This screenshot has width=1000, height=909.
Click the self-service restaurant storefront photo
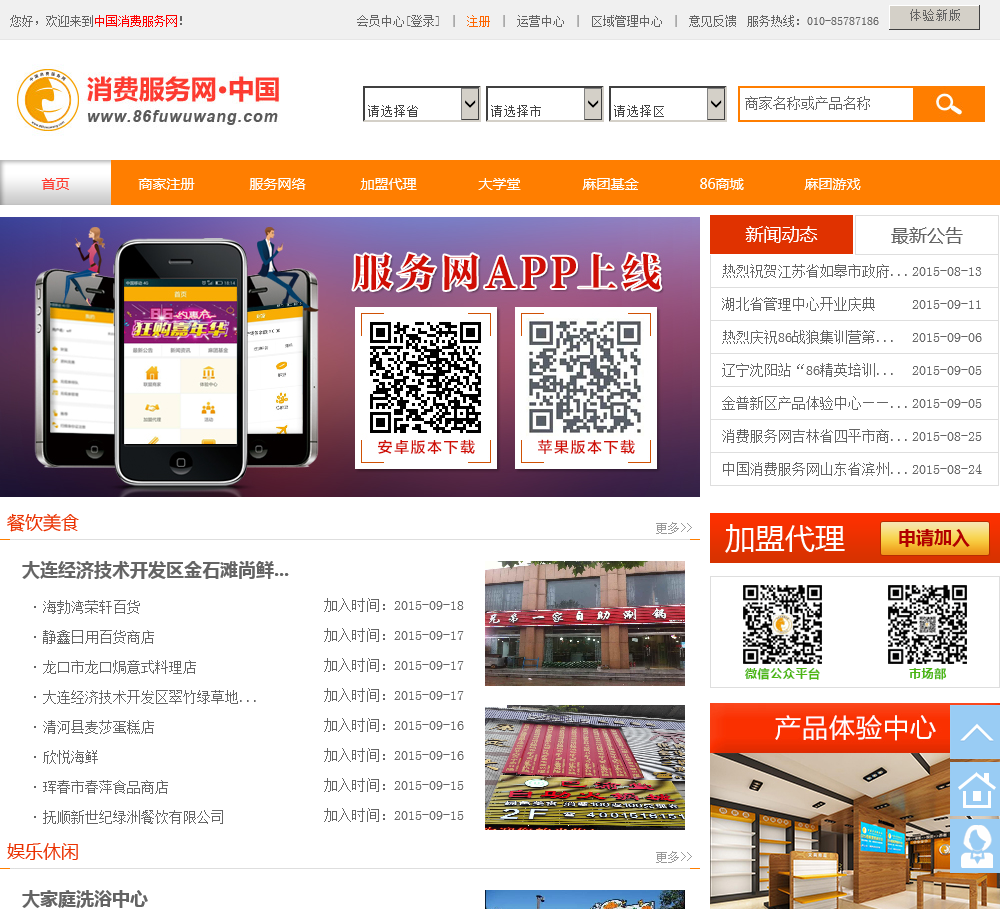click(585, 623)
